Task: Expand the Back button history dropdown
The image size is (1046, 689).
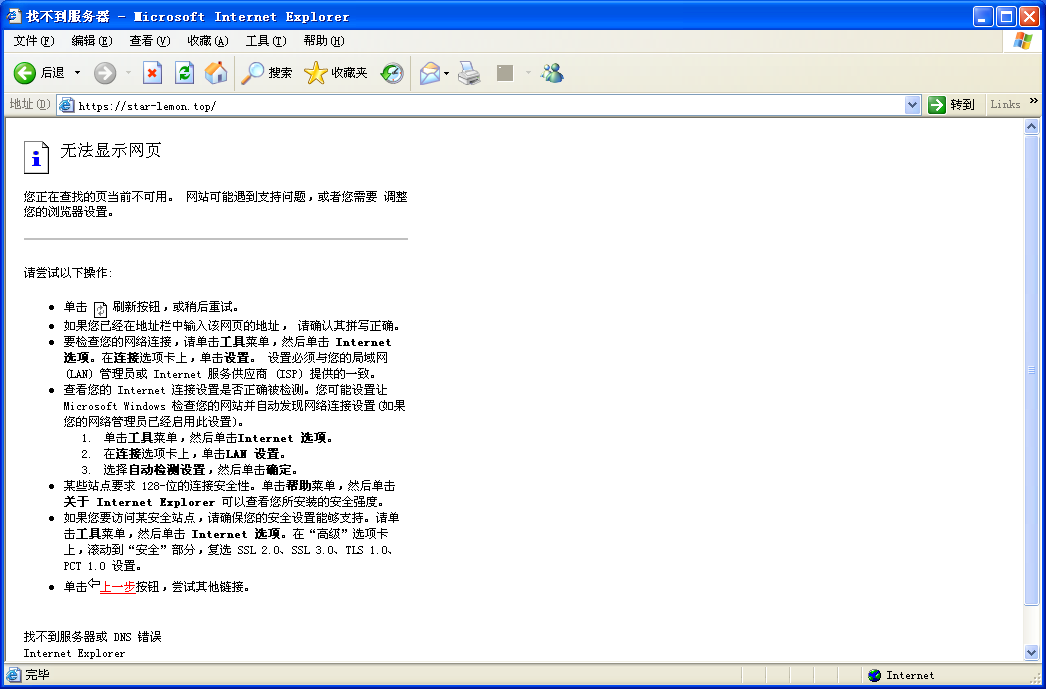Action: tap(77, 73)
